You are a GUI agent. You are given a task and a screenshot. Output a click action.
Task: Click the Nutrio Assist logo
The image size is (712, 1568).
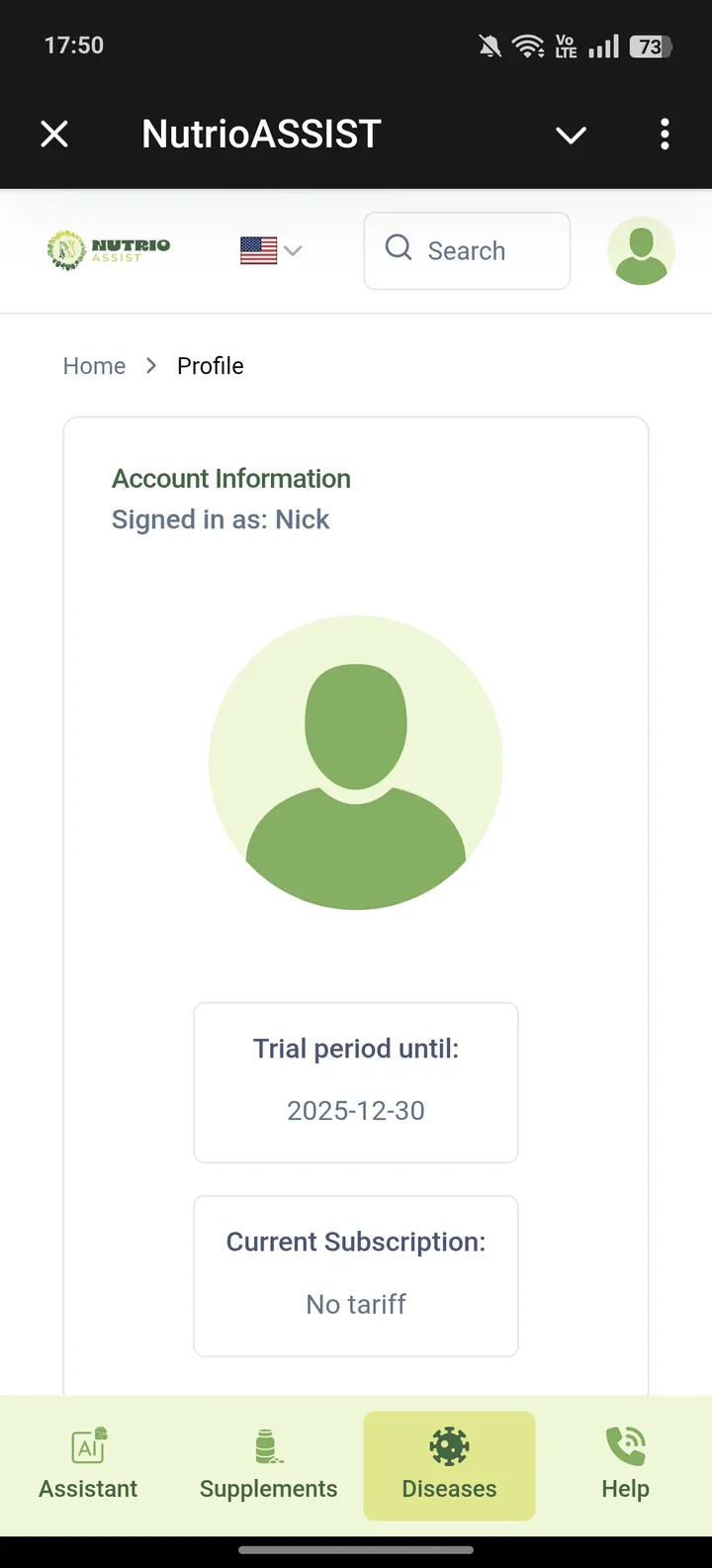pos(109,250)
